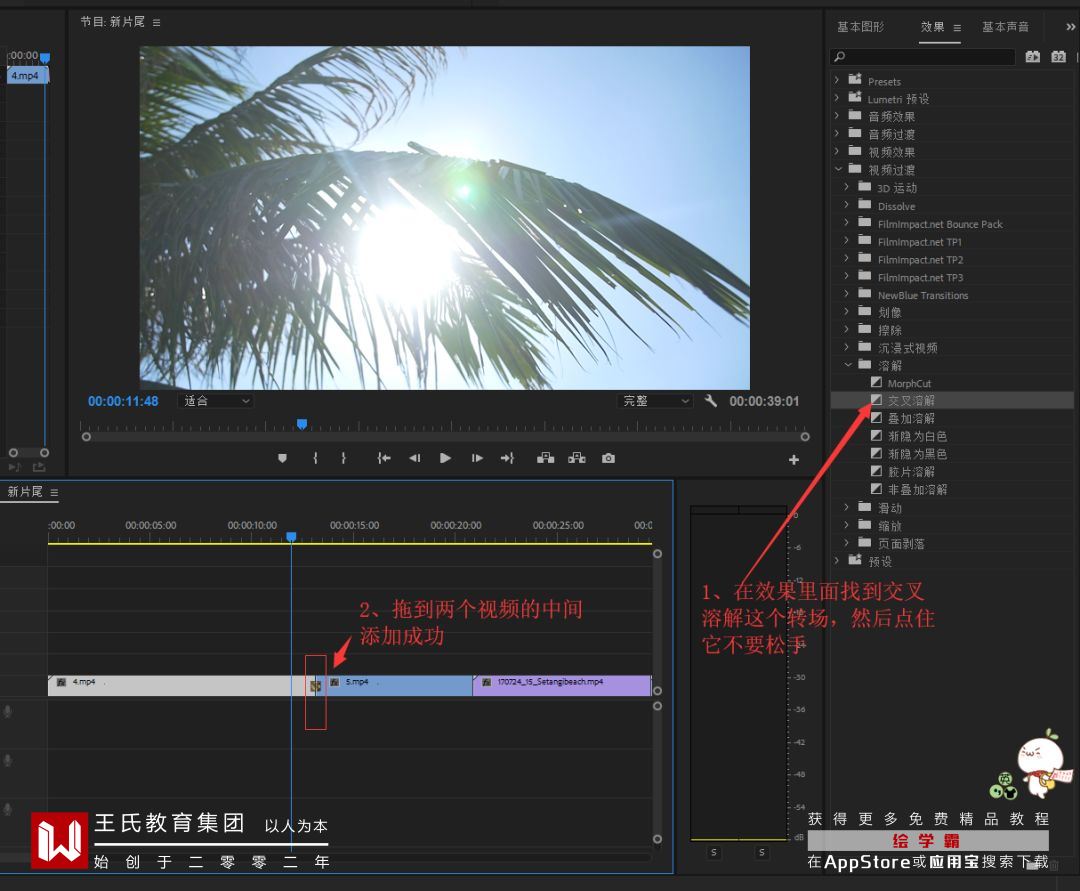Open the 节目: 新片尾 panel menu
The width and height of the screenshot is (1080, 891).
pyautogui.click(x=156, y=23)
